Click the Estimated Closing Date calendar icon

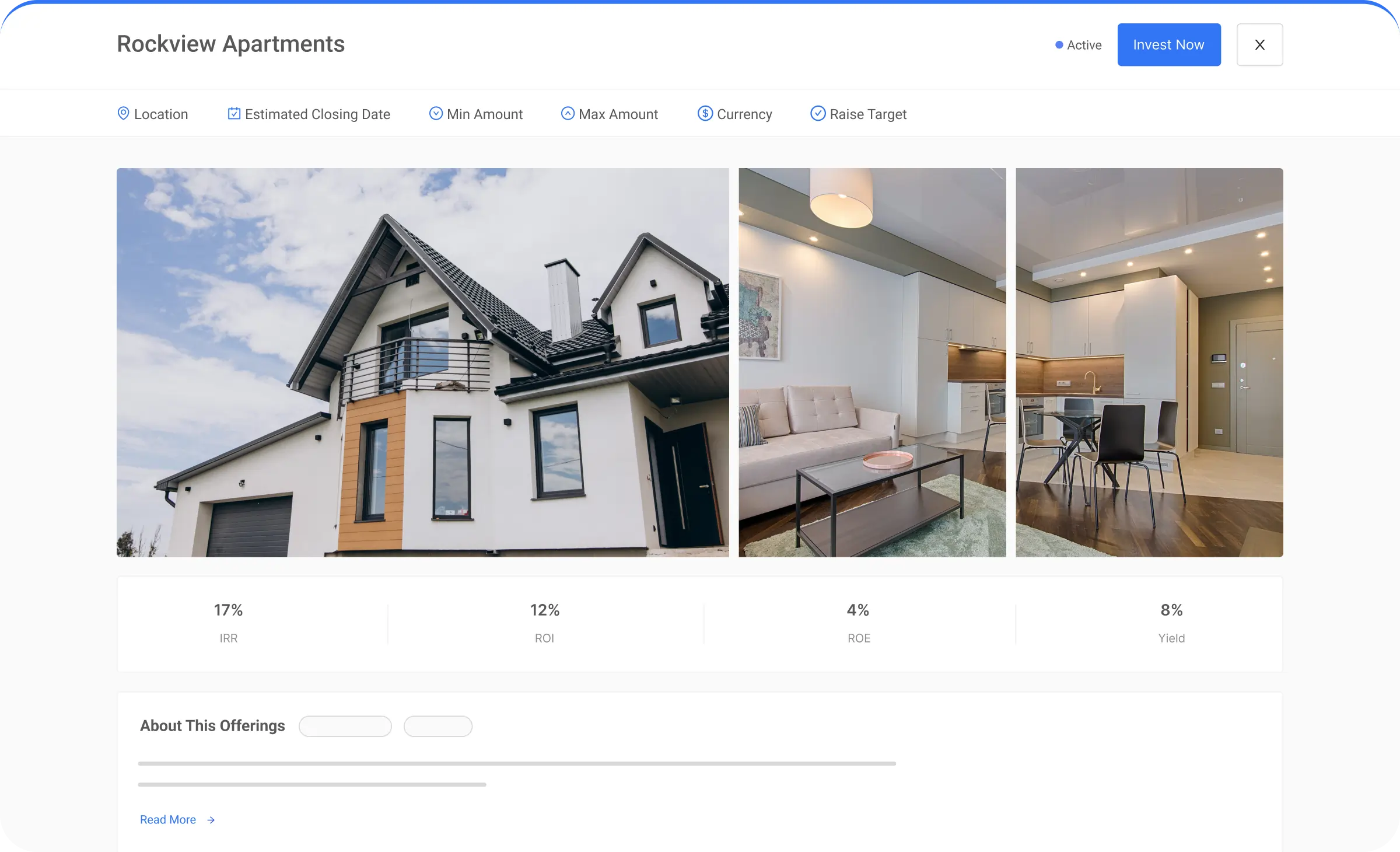[234, 113]
